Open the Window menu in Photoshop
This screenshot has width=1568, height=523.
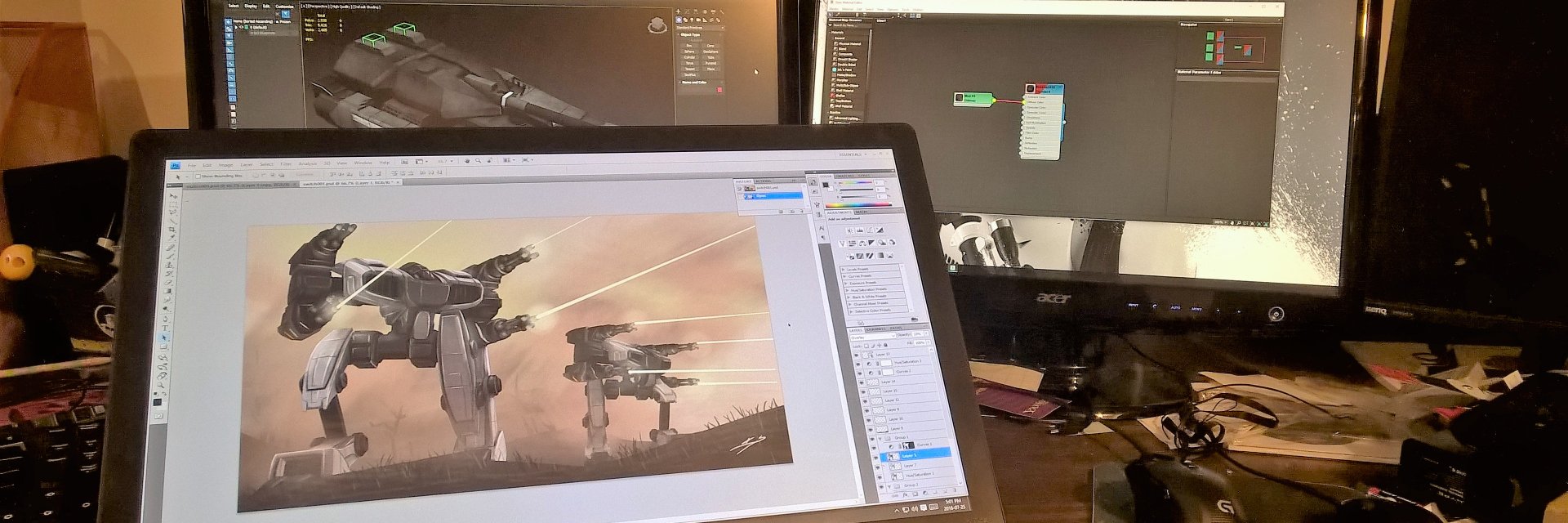point(363,163)
